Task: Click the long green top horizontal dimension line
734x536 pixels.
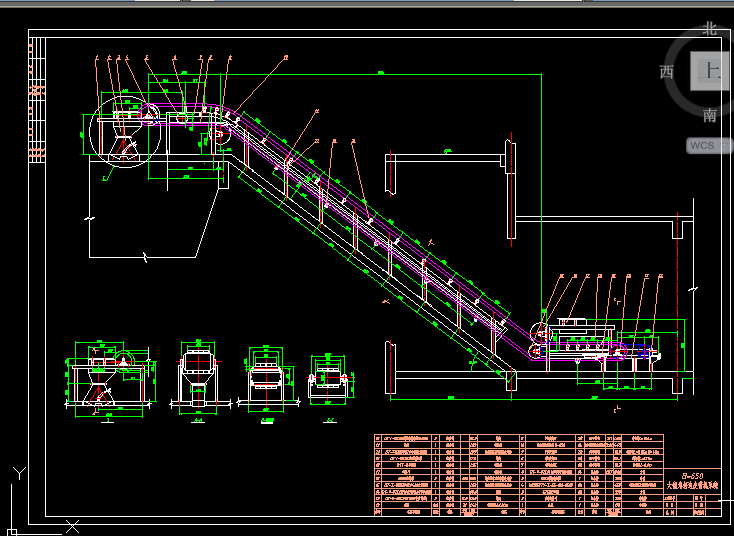Action: tap(345, 74)
